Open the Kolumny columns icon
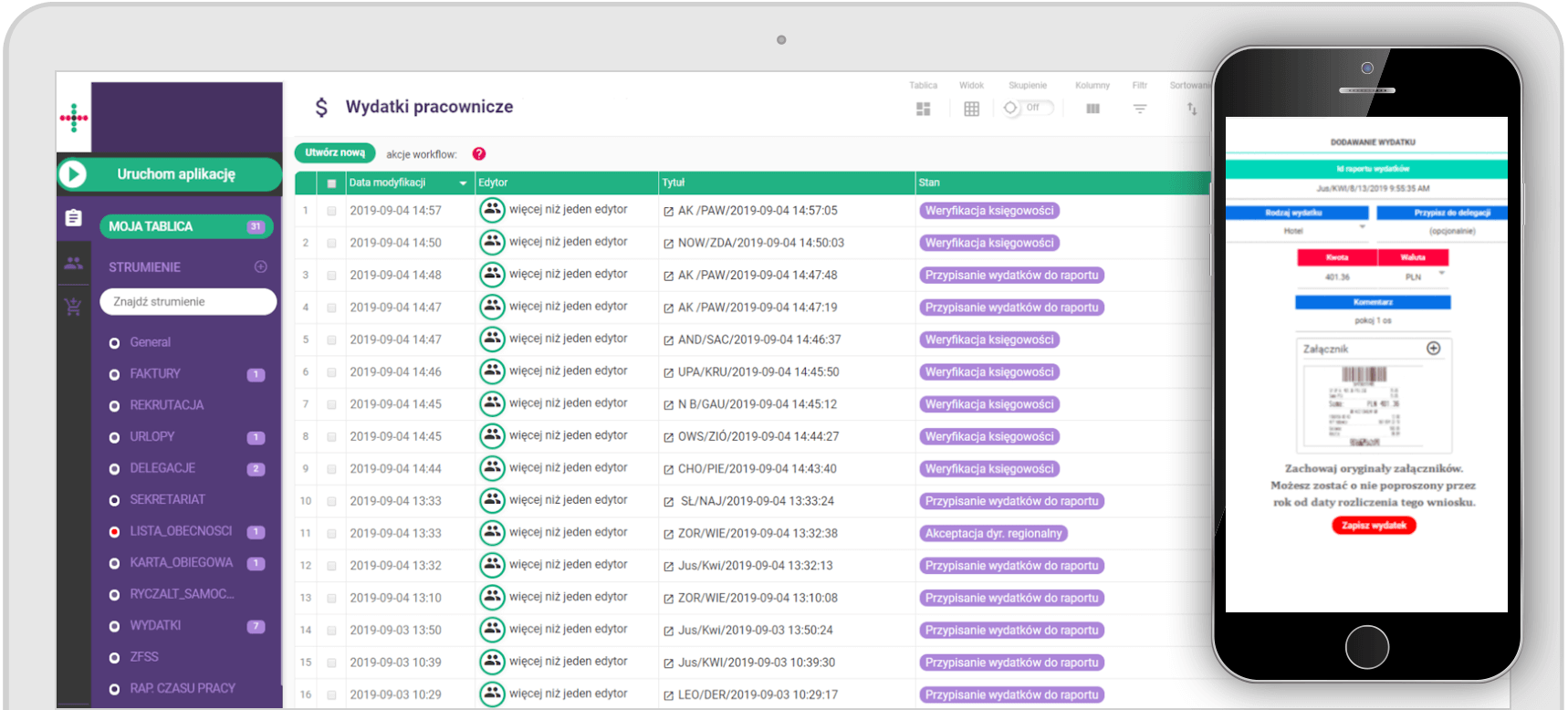The image size is (1568, 710). [x=1092, y=109]
